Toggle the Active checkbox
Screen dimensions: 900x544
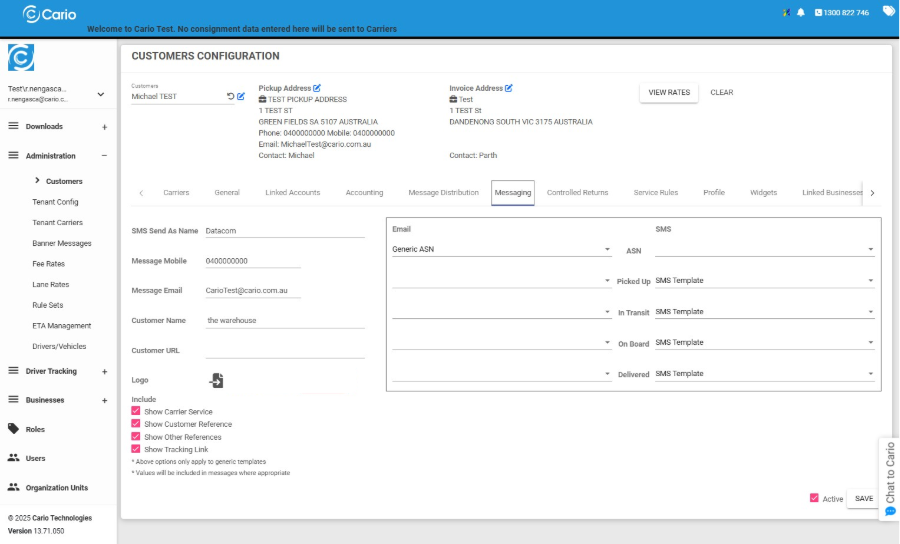(814, 498)
